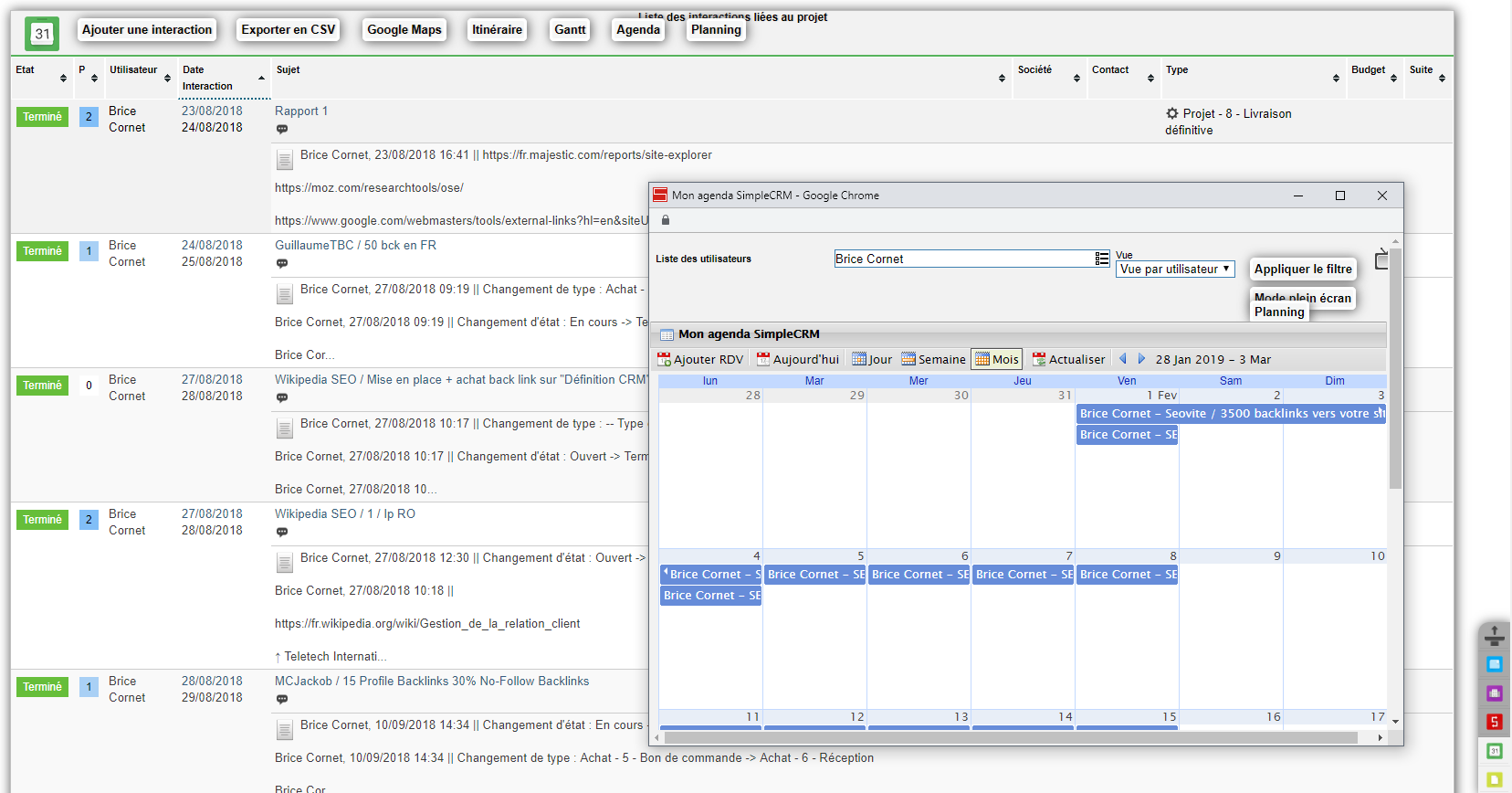The image size is (1512, 793).
Task: Click the yellow document icon in side dock
Action: pos(1495,779)
